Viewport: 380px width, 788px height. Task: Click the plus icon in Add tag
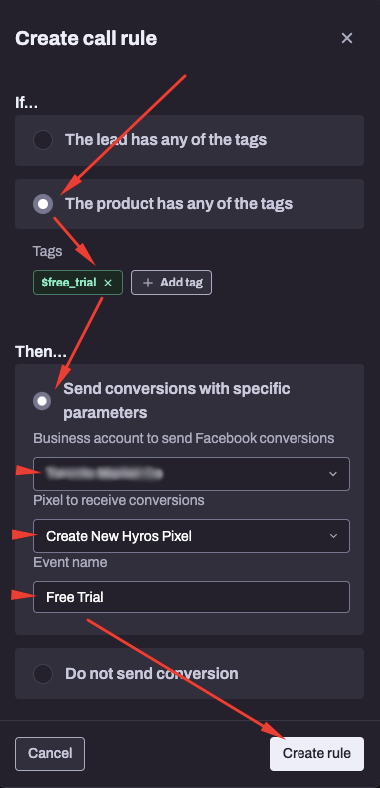[x=148, y=283]
